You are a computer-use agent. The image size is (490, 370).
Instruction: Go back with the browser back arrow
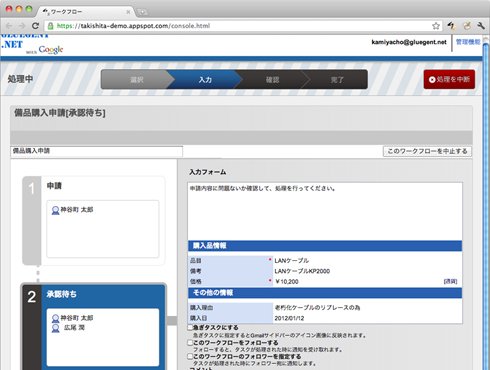tap(9, 26)
